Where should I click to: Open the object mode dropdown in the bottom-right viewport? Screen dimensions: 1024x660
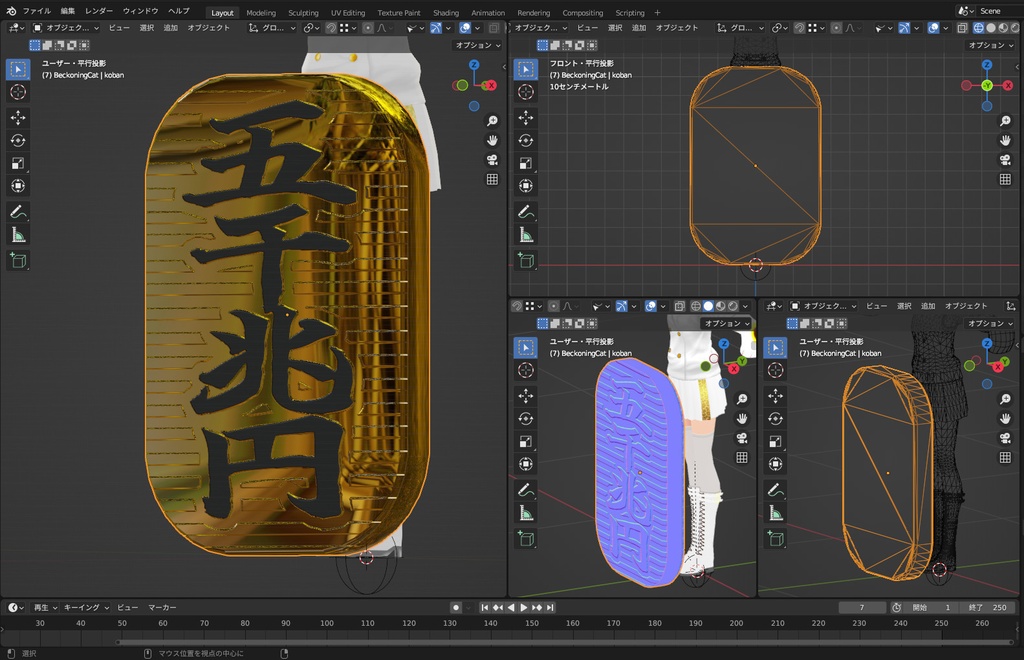coord(823,306)
